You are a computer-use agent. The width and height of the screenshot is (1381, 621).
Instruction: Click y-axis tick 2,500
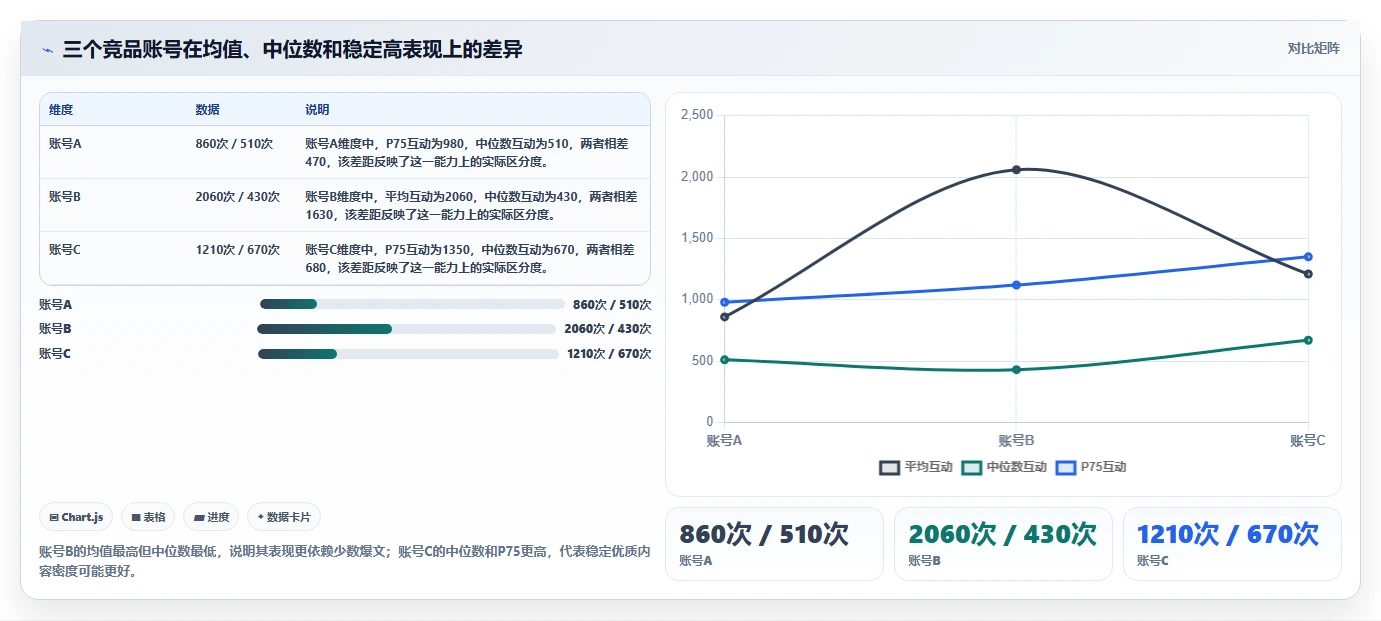pyautogui.click(x=697, y=115)
